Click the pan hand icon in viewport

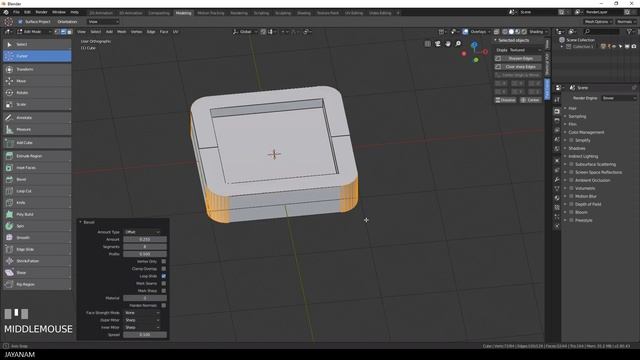448,44
